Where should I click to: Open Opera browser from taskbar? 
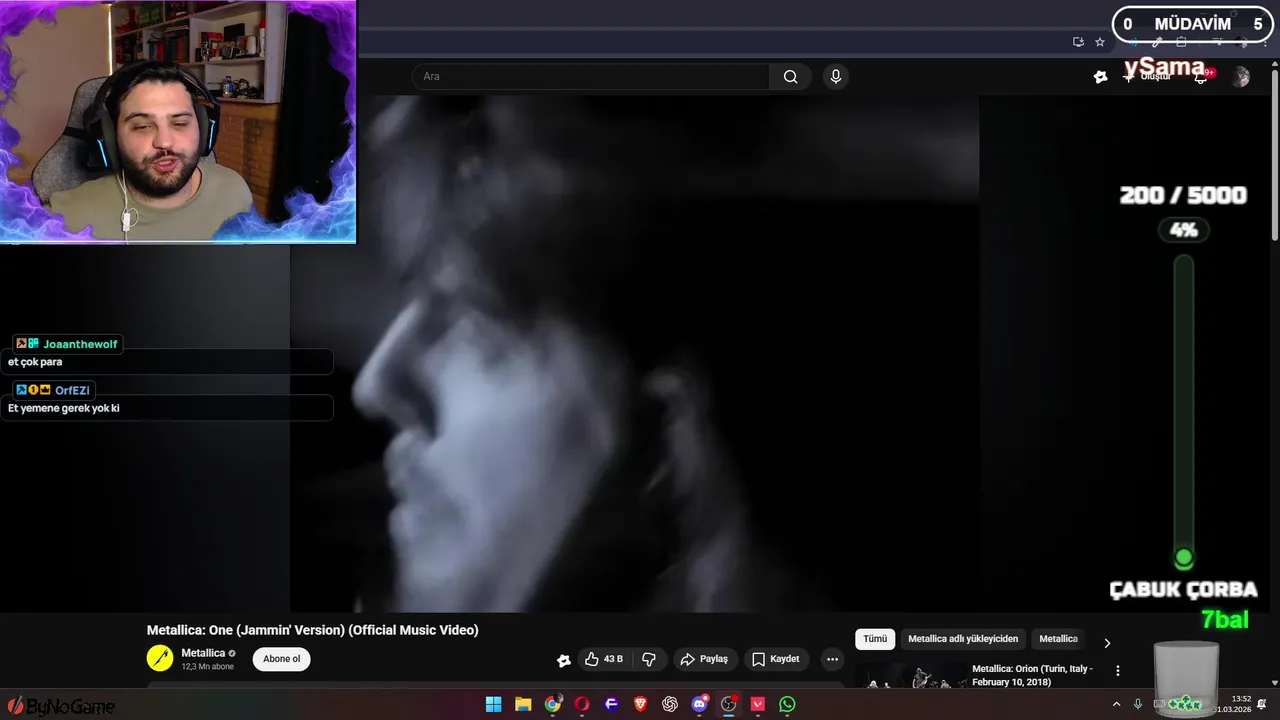582,704
